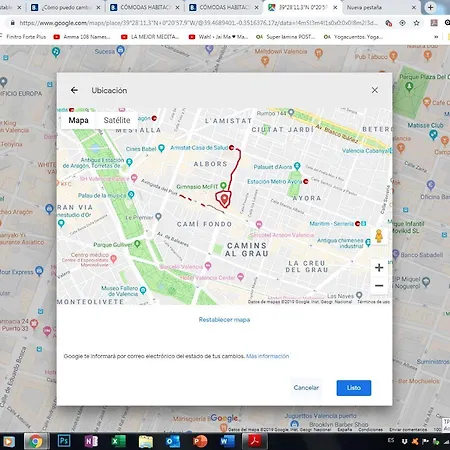
Task: Select the red location pin on the map
Action: click(224, 199)
